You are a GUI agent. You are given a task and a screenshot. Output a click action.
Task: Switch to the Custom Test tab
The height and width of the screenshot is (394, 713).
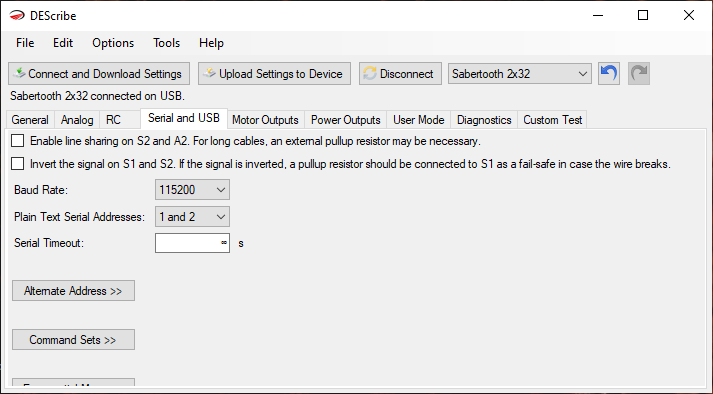tap(552, 120)
